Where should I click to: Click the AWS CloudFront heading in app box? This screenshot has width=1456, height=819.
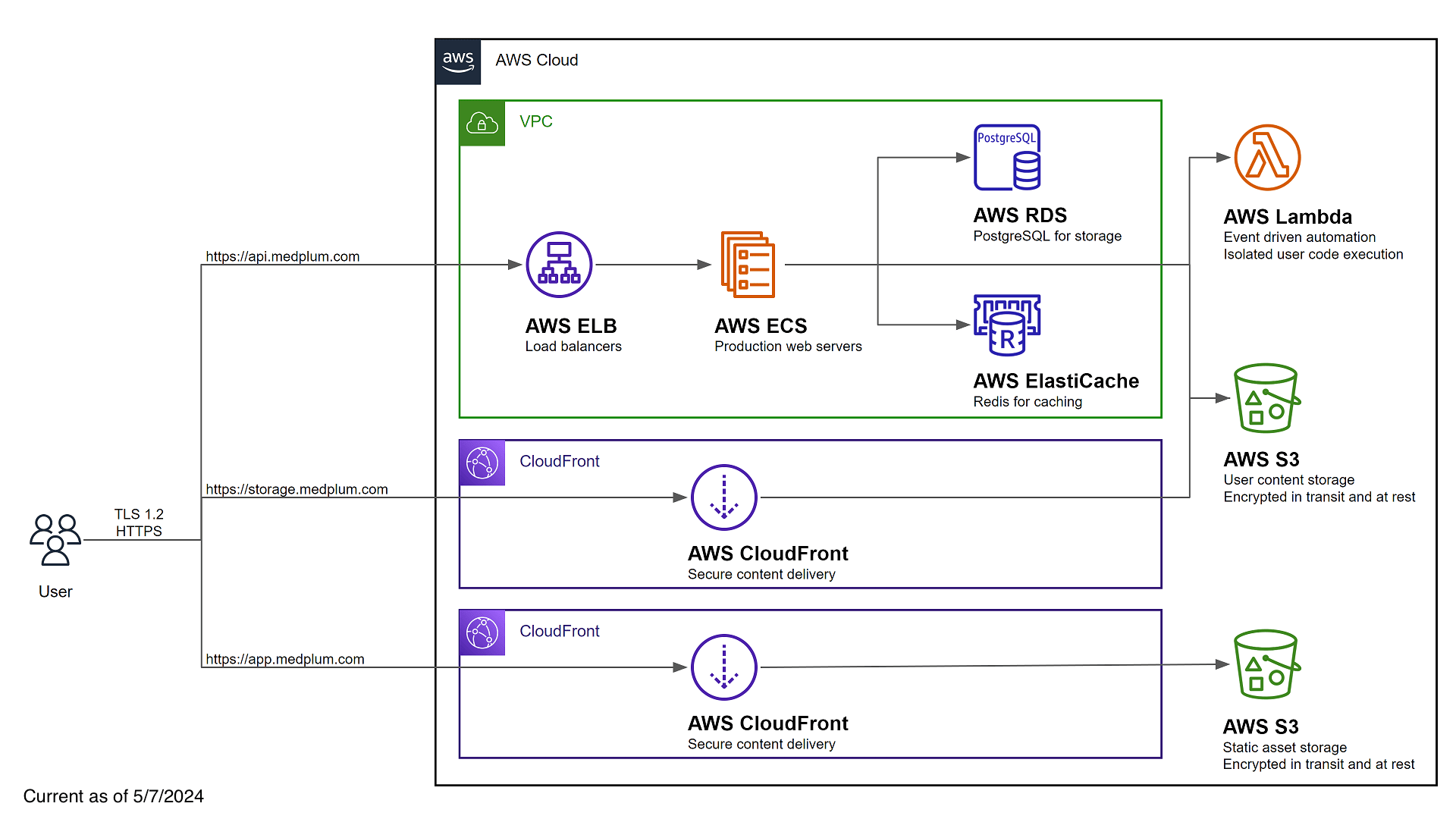[x=767, y=723]
